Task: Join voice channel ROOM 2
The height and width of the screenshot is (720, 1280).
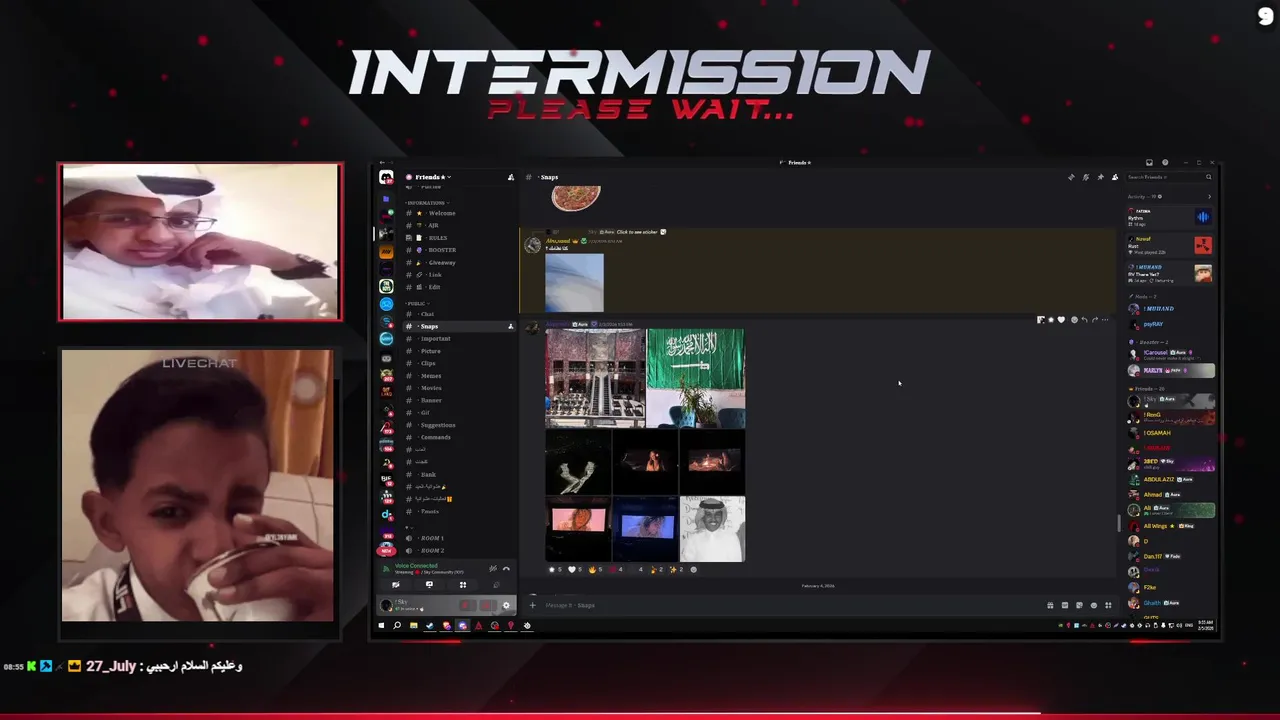Action: tap(432, 550)
